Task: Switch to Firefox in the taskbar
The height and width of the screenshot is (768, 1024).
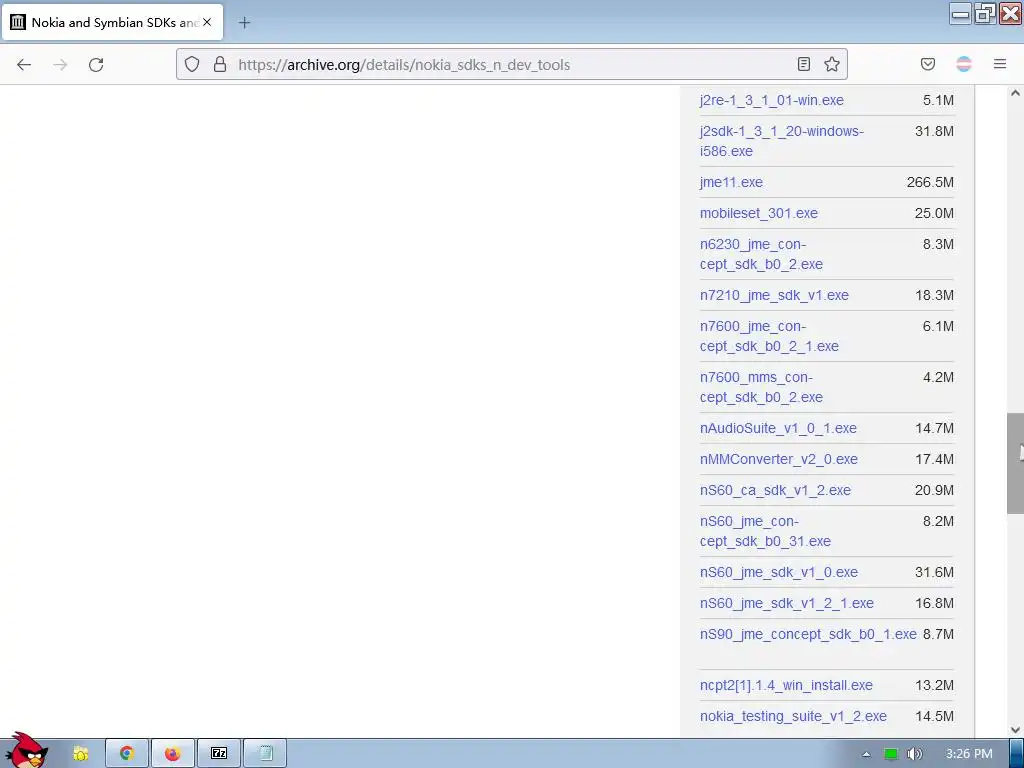Action: coord(172,754)
